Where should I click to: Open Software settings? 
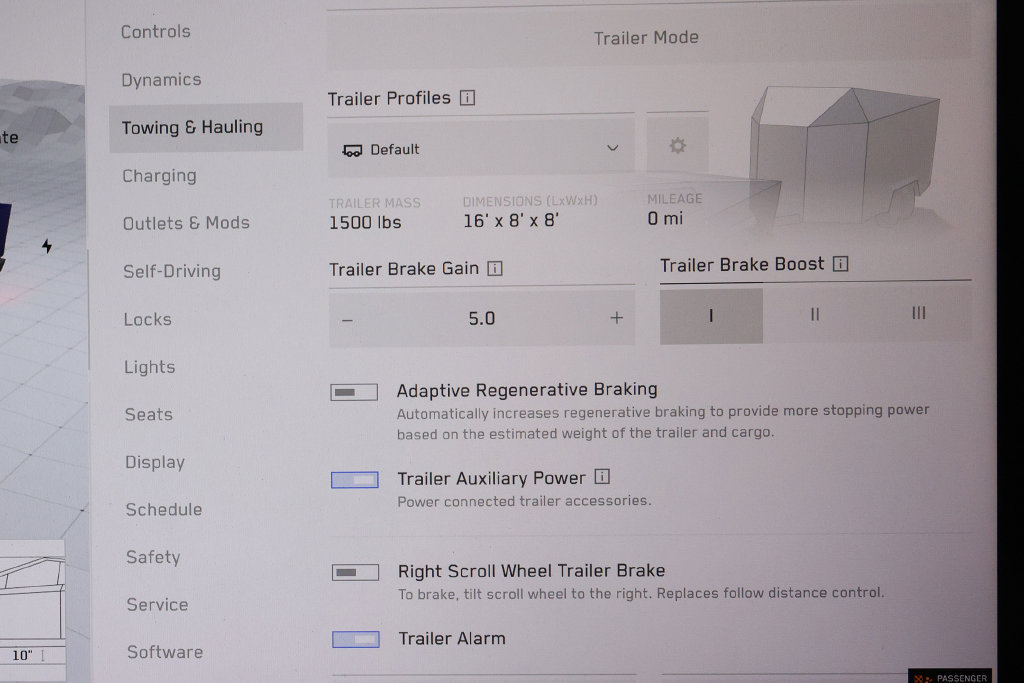[x=165, y=652]
